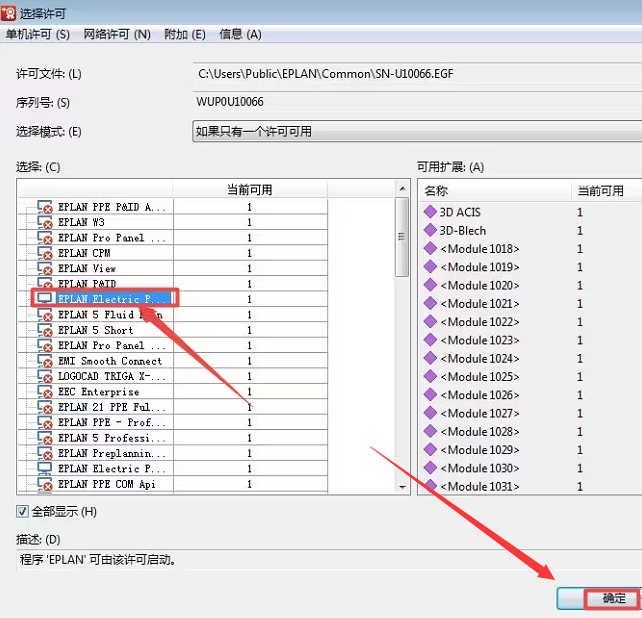
Task: Select the <Module 1023> entry
Action: click(x=479, y=340)
